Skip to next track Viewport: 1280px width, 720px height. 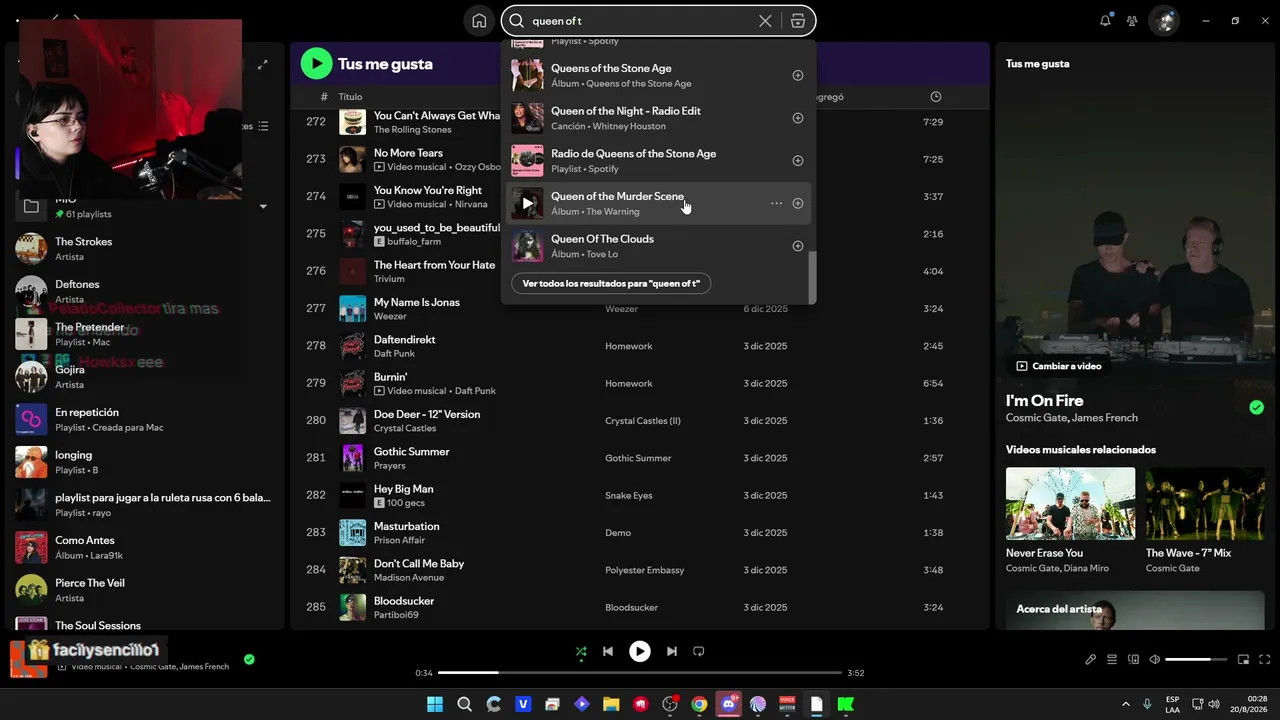(672, 652)
